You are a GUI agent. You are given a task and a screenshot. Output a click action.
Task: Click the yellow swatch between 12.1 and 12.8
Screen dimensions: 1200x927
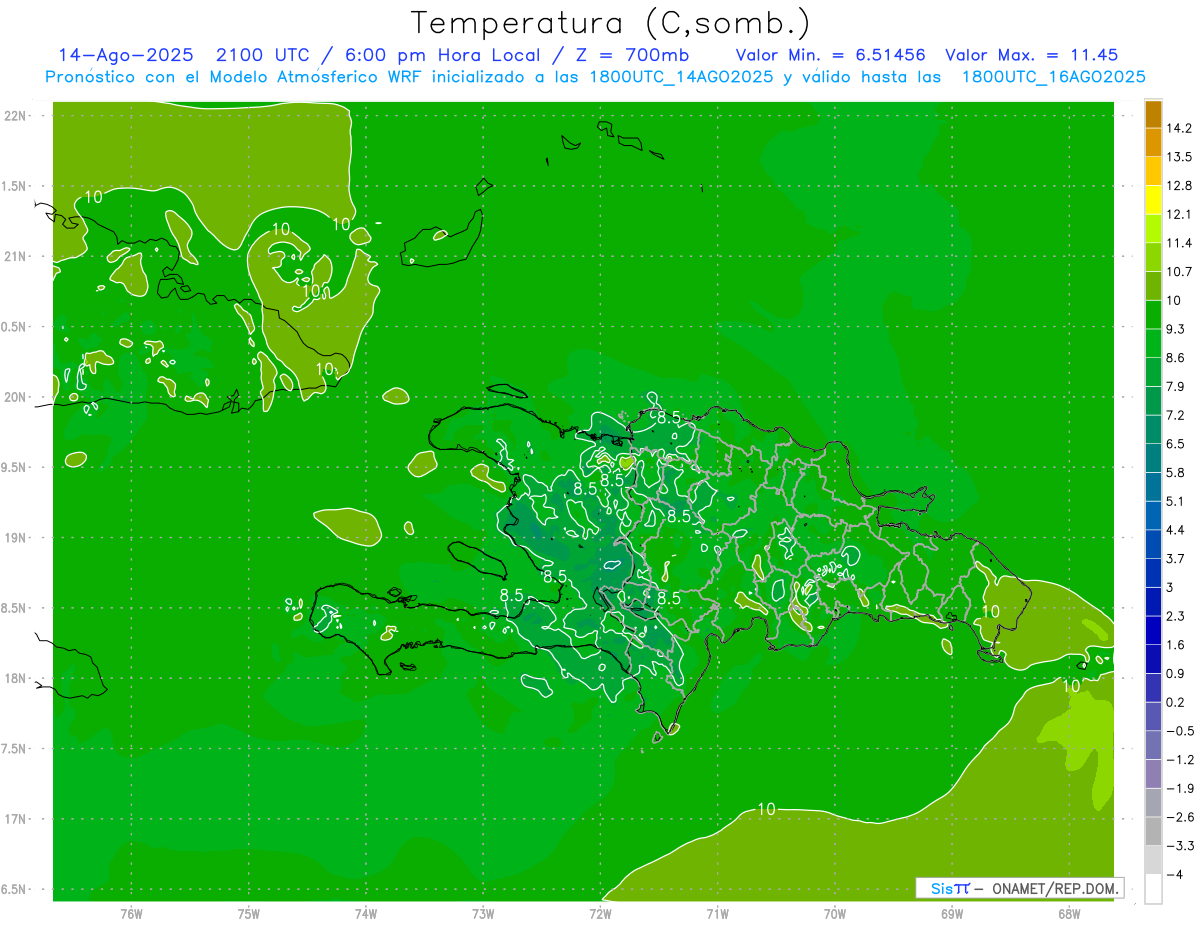(1153, 200)
